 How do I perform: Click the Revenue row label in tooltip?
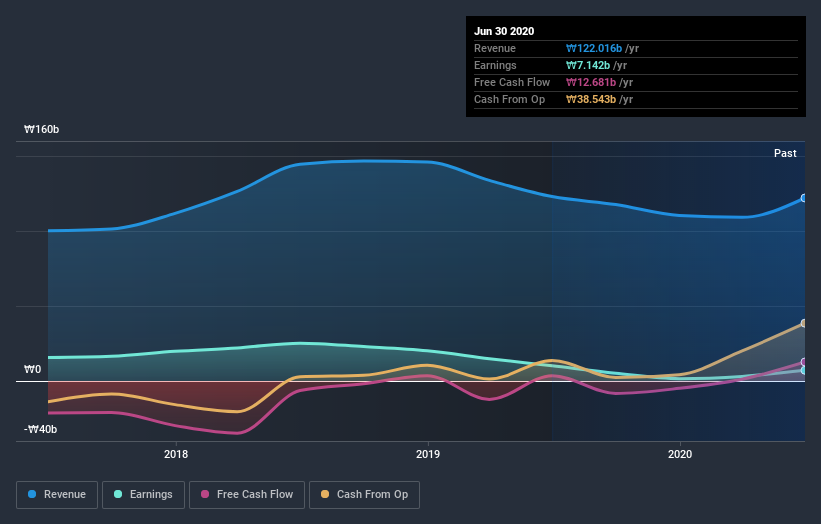(x=495, y=49)
